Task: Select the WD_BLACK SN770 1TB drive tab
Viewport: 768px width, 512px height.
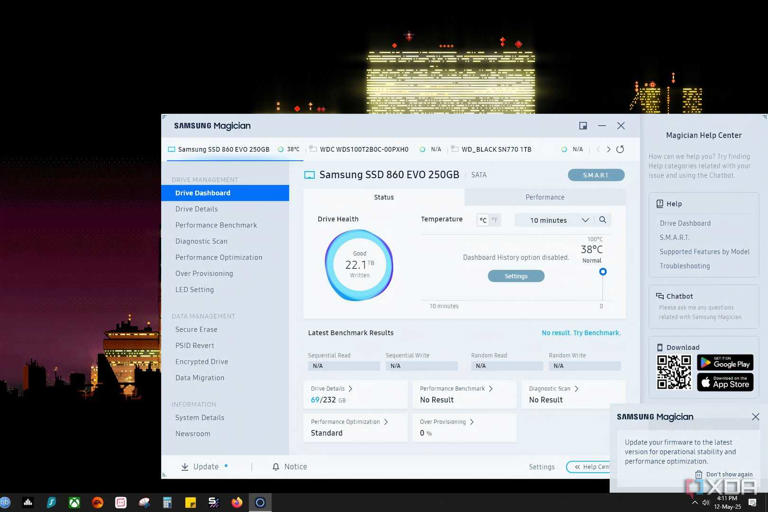Action: click(x=496, y=149)
